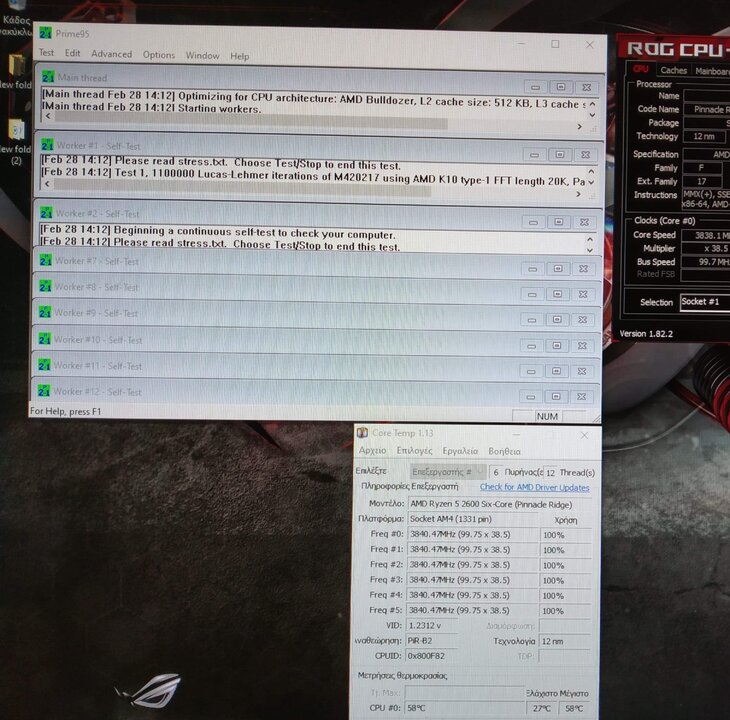Click the Freq #5 frequency value
Image resolution: width=730 pixels, height=720 pixels.
tap(472, 610)
